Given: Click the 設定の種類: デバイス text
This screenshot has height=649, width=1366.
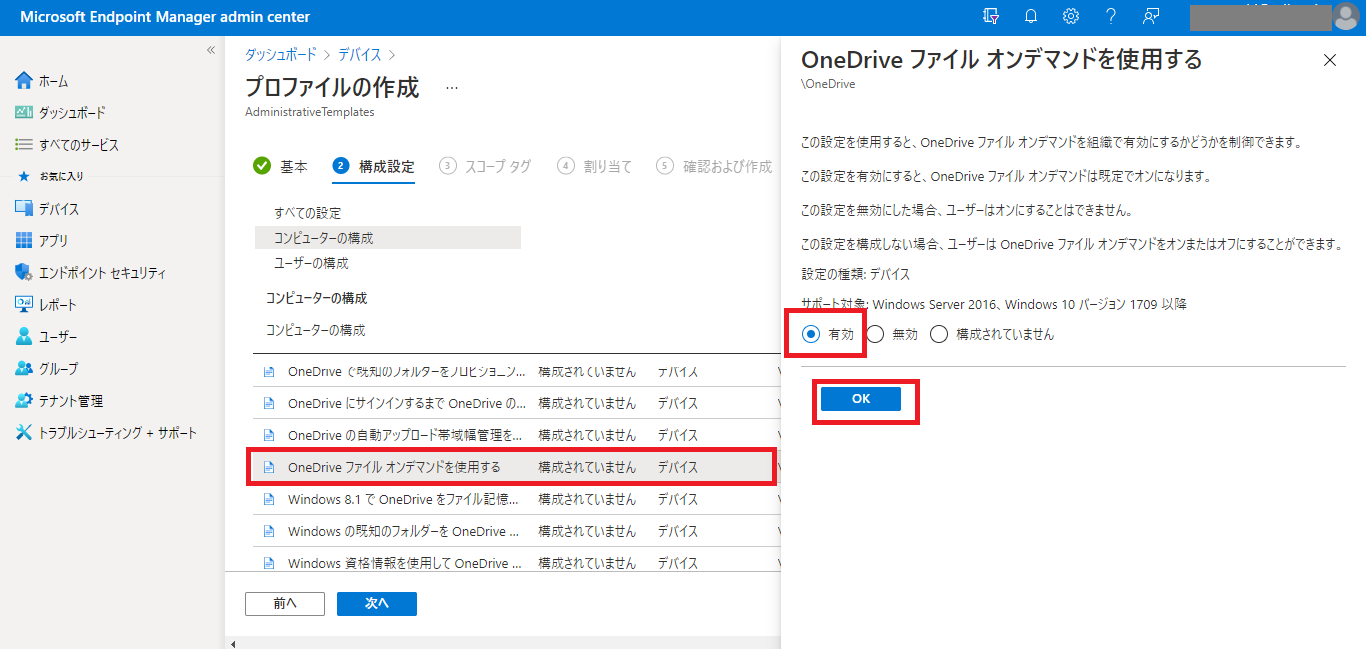Looking at the screenshot, I should (x=855, y=274).
